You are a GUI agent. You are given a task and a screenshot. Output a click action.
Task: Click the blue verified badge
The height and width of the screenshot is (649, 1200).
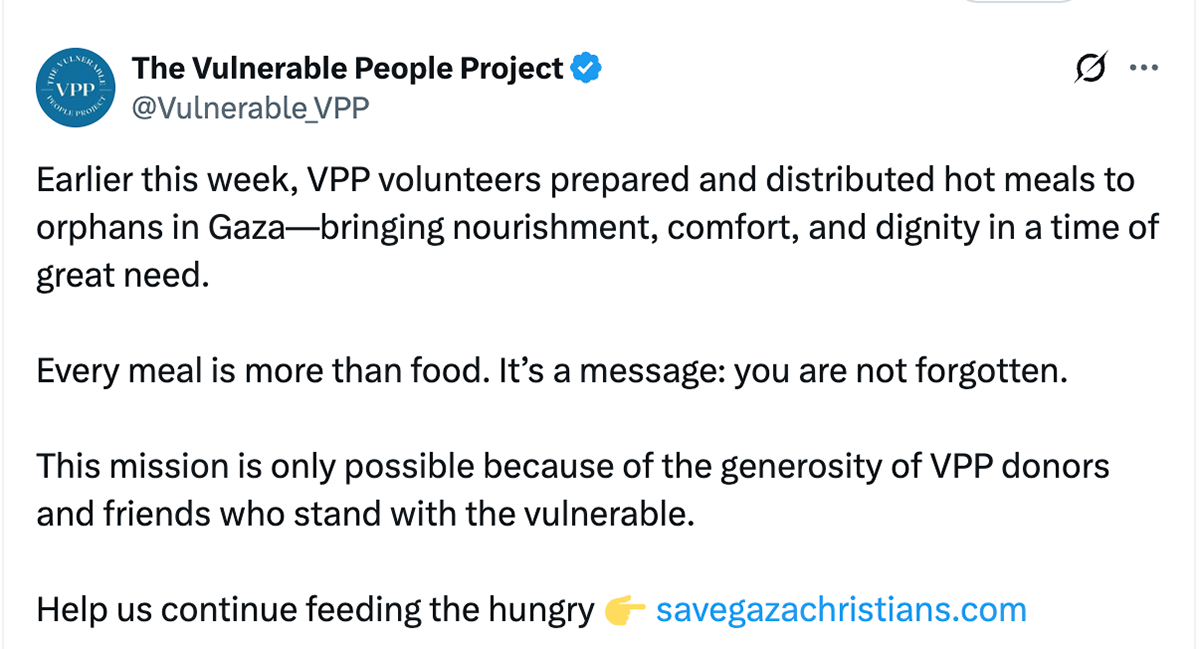[x=585, y=69]
